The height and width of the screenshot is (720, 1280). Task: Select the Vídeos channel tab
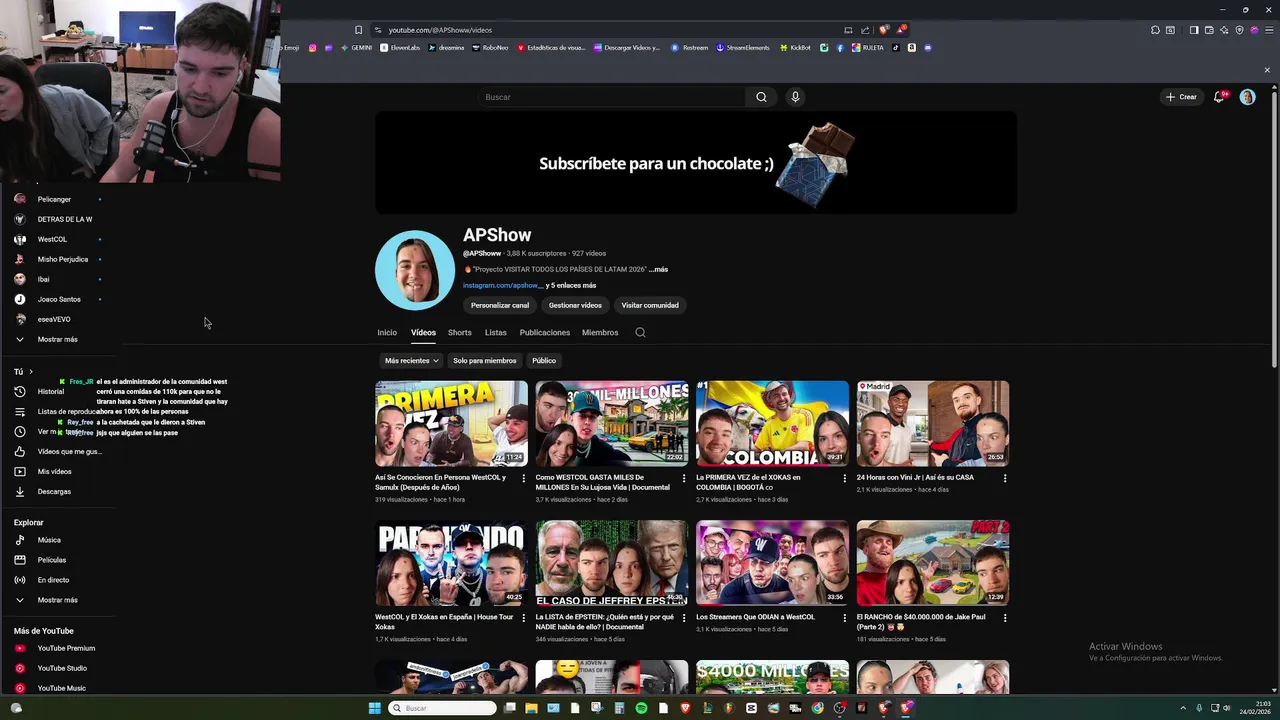coord(423,332)
